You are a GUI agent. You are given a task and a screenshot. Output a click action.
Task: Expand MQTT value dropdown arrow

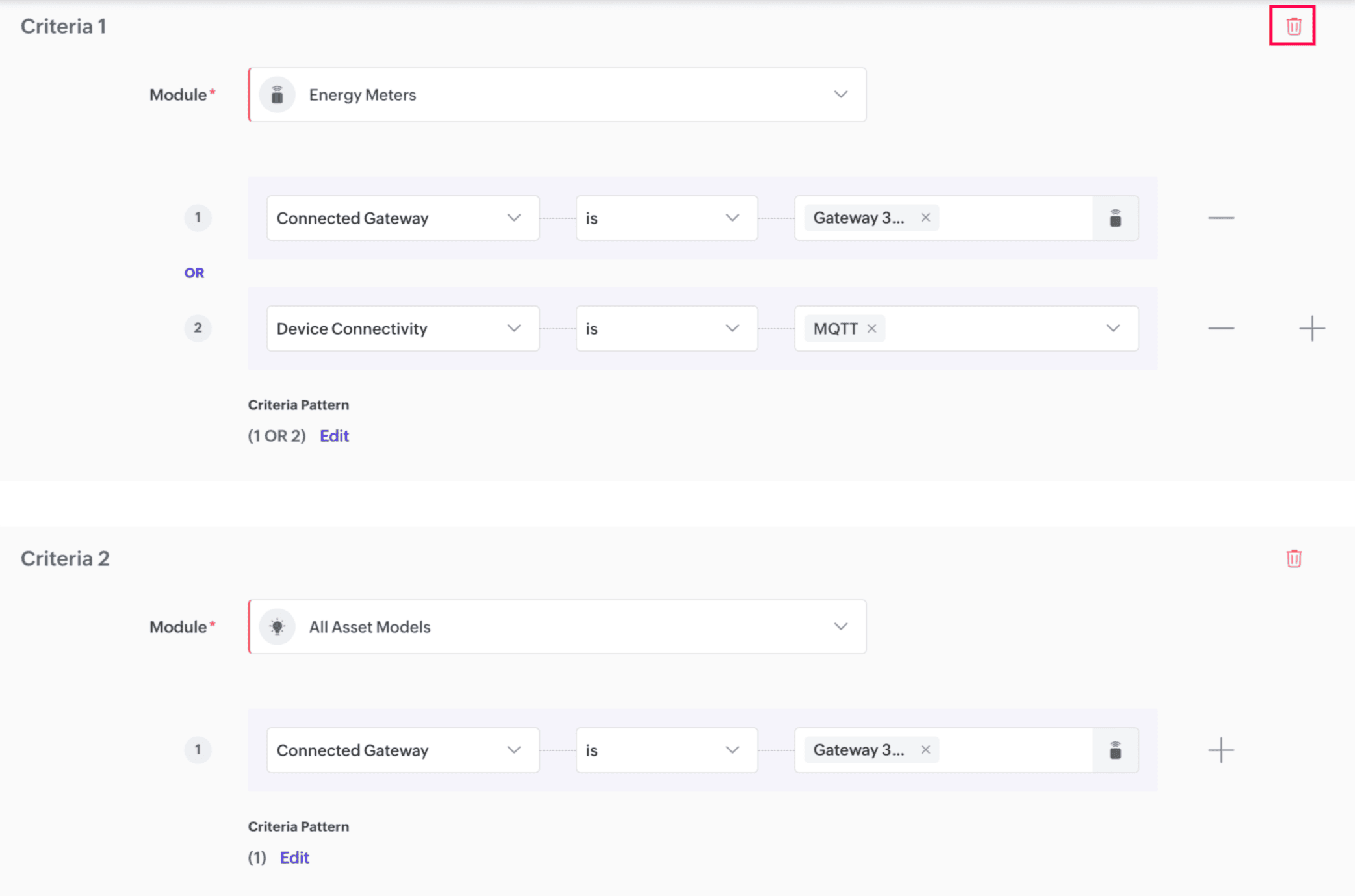[1113, 329]
